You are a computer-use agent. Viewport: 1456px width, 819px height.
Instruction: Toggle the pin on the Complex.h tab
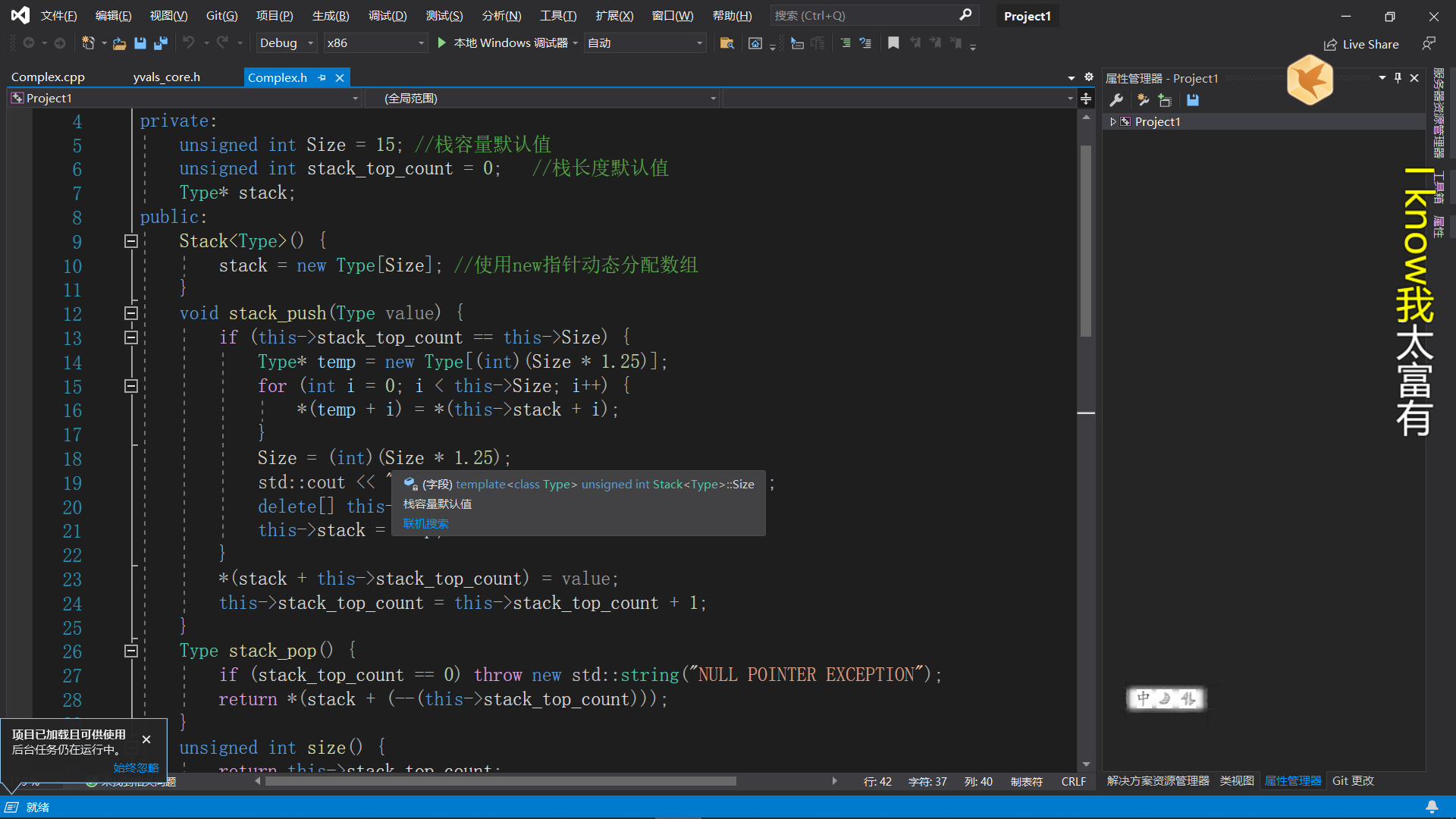(x=322, y=77)
